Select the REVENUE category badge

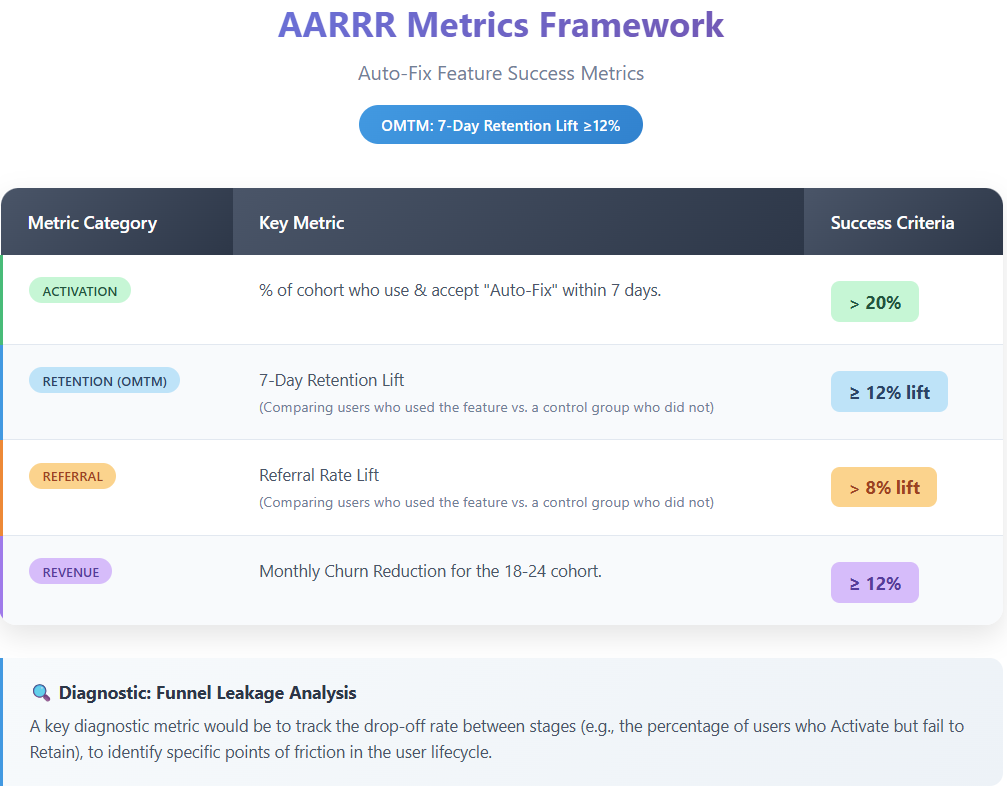(71, 572)
